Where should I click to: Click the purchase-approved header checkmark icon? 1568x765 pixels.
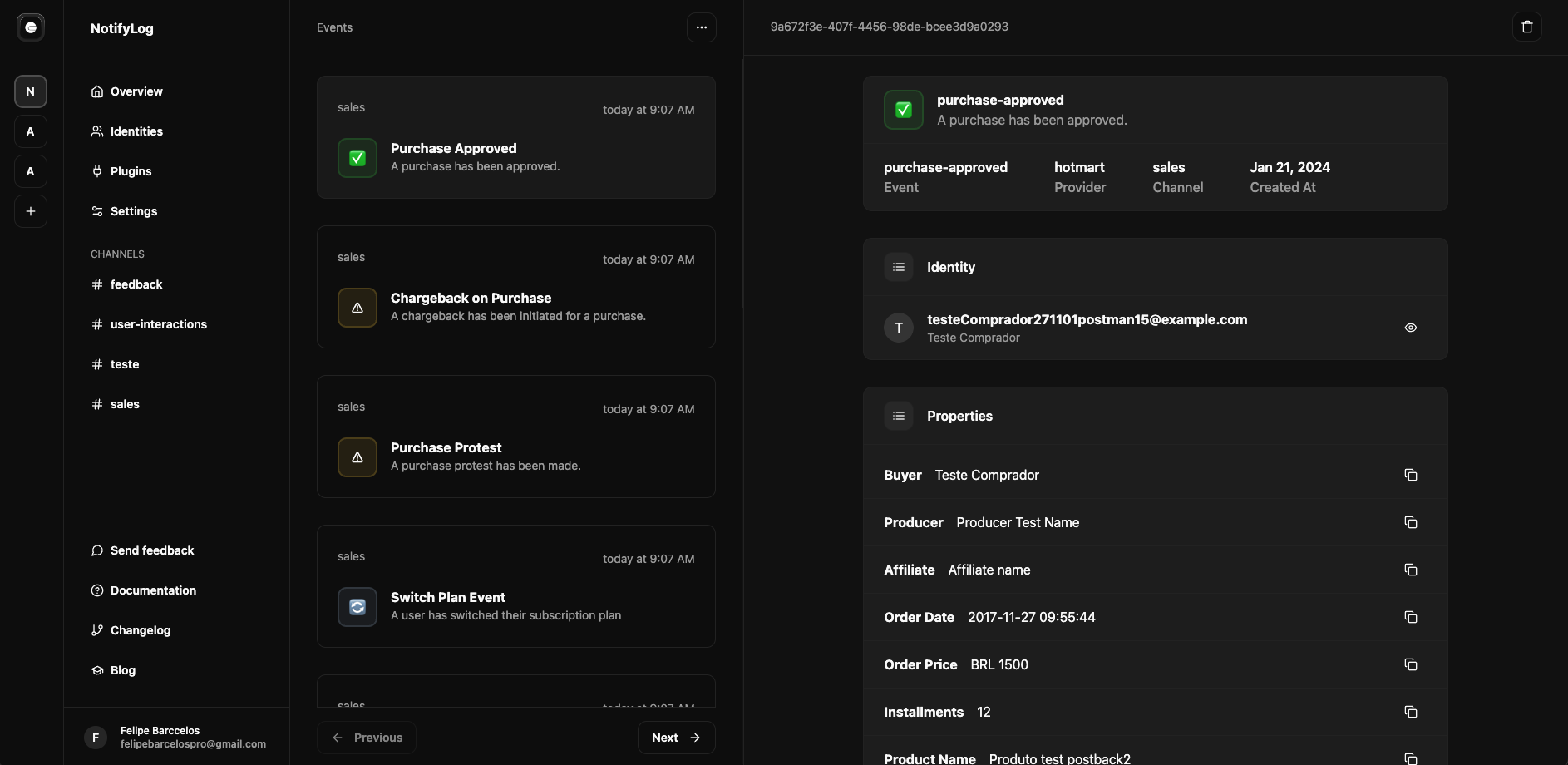point(904,110)
